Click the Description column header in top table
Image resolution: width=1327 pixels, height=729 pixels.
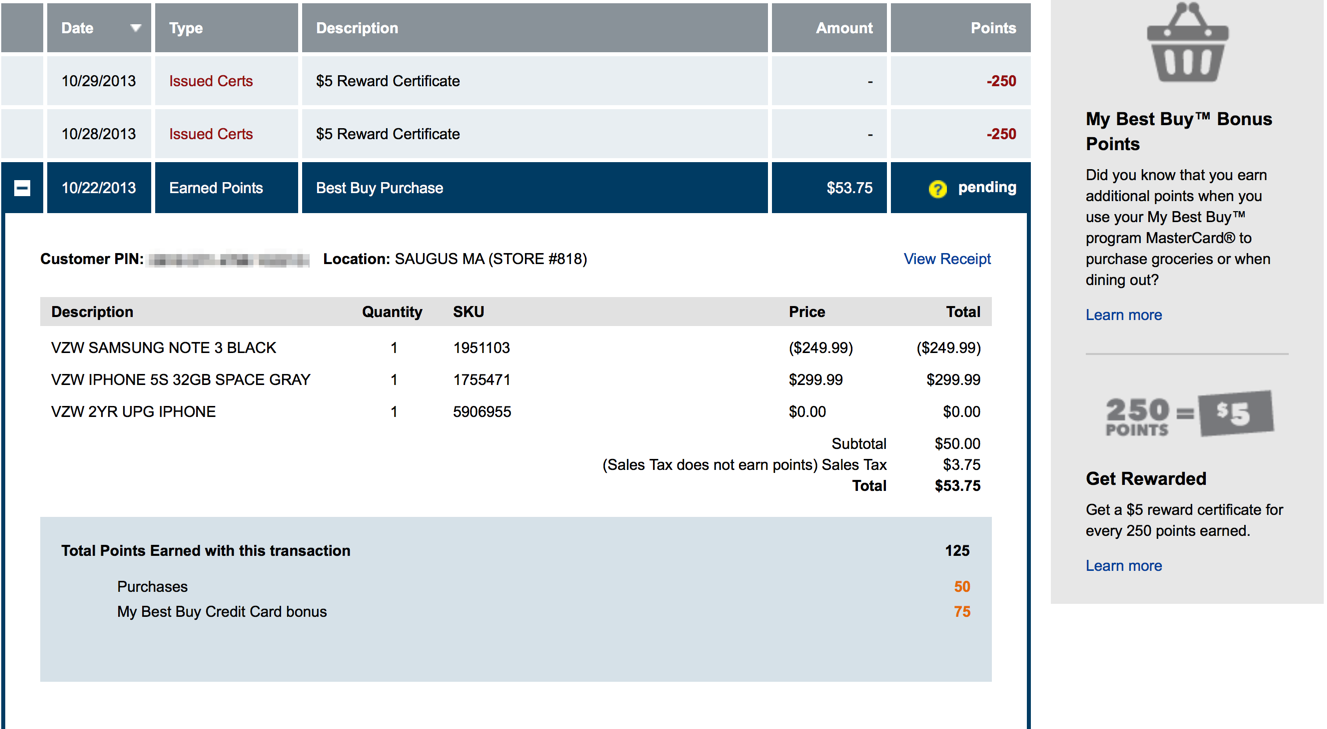point(535,28)
